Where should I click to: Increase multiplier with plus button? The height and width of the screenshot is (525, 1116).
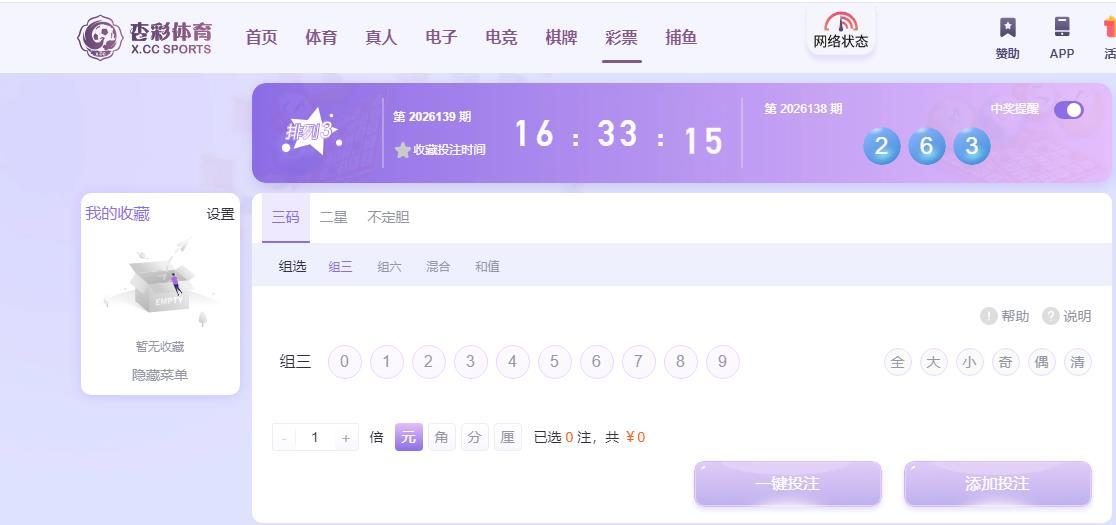346,438
